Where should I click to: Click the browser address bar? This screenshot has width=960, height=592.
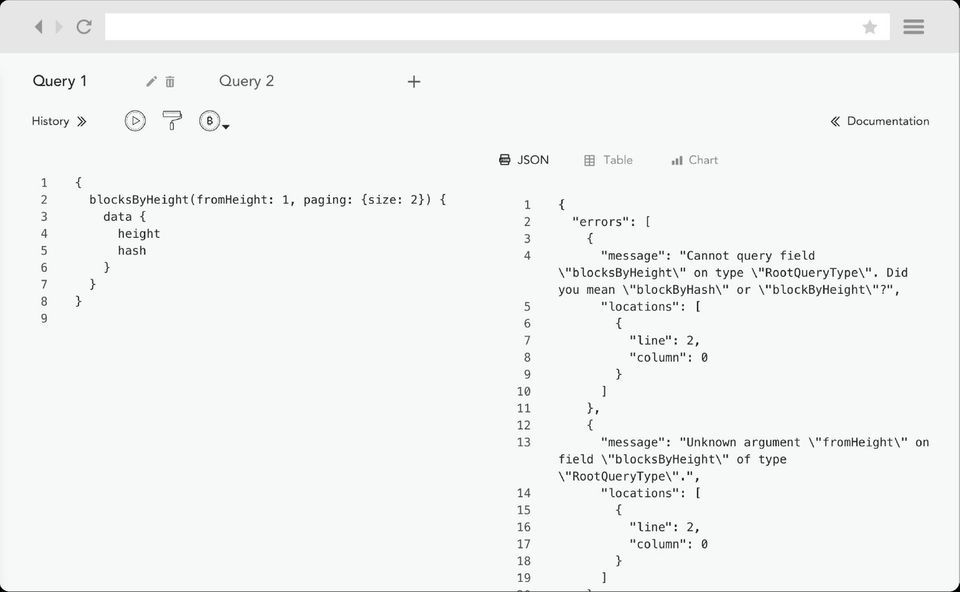[480, 27]
